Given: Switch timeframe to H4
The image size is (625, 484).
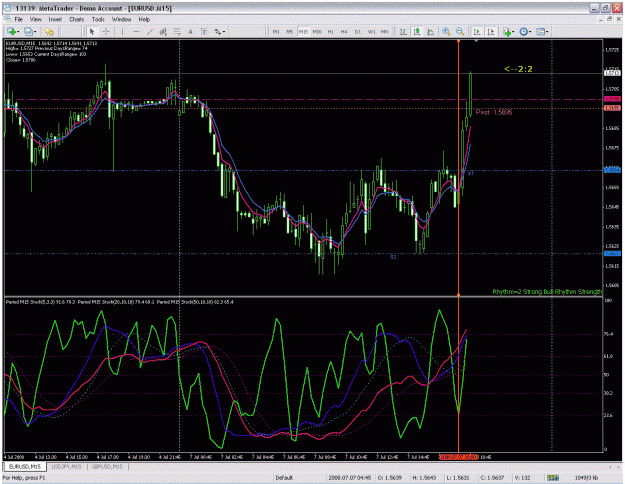Looking at the screenshot, I should point(344,31).
